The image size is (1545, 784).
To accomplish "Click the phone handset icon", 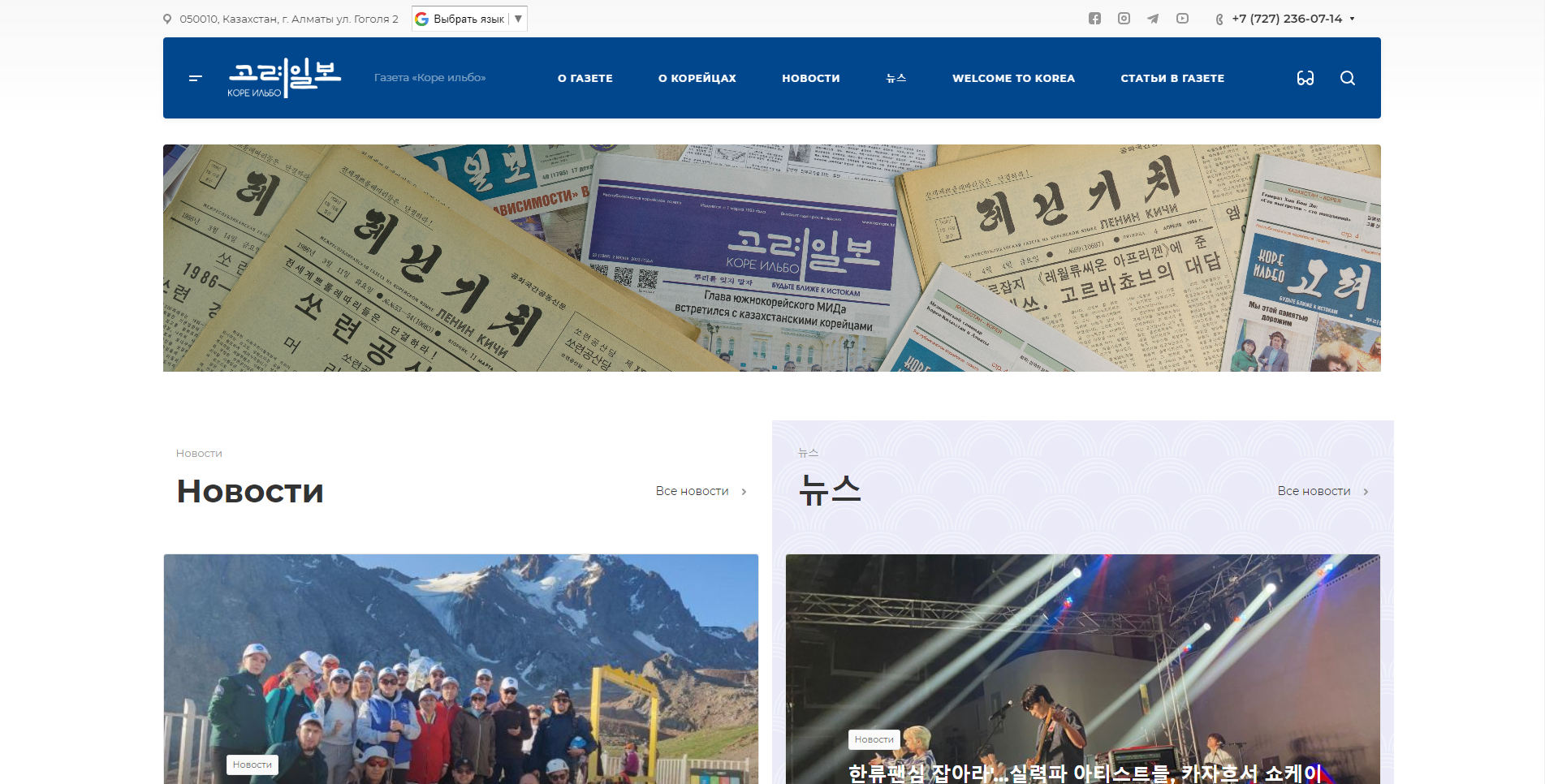I will click(x=1219, y=19).
